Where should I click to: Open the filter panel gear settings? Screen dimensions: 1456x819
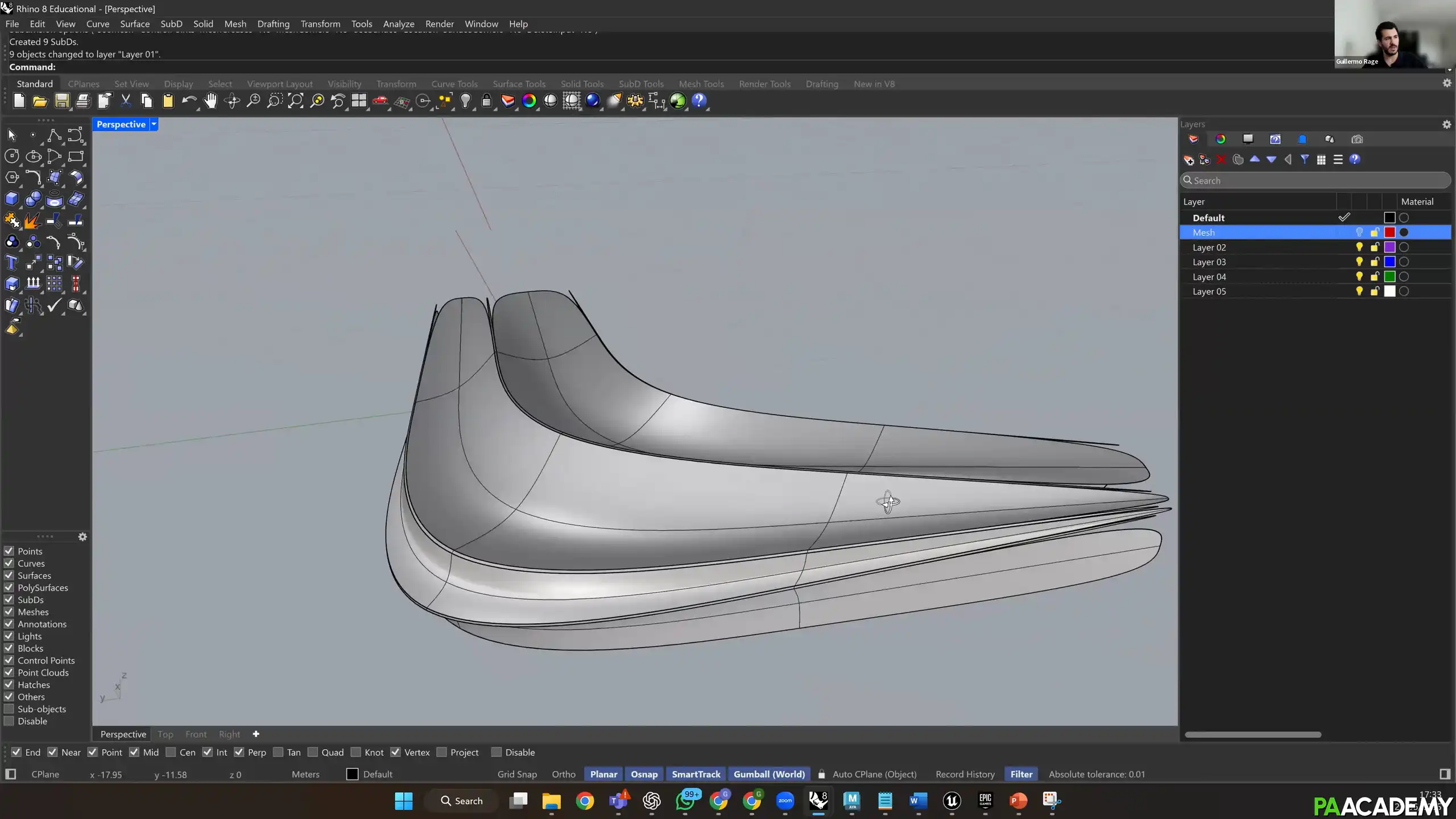point(82,537)
